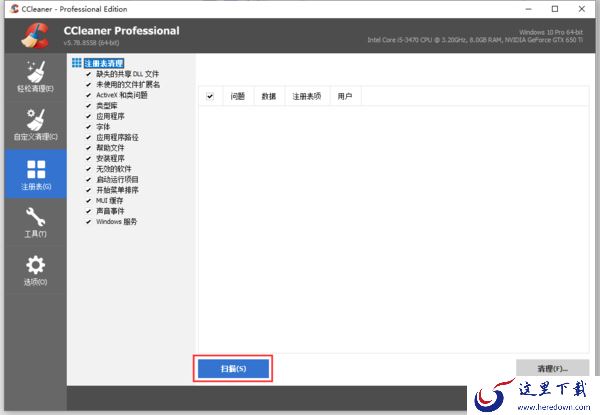600x415 pixels.
Task: Minimize the CCleaner window
Action: pyautogui.click(x=529, y=9)
